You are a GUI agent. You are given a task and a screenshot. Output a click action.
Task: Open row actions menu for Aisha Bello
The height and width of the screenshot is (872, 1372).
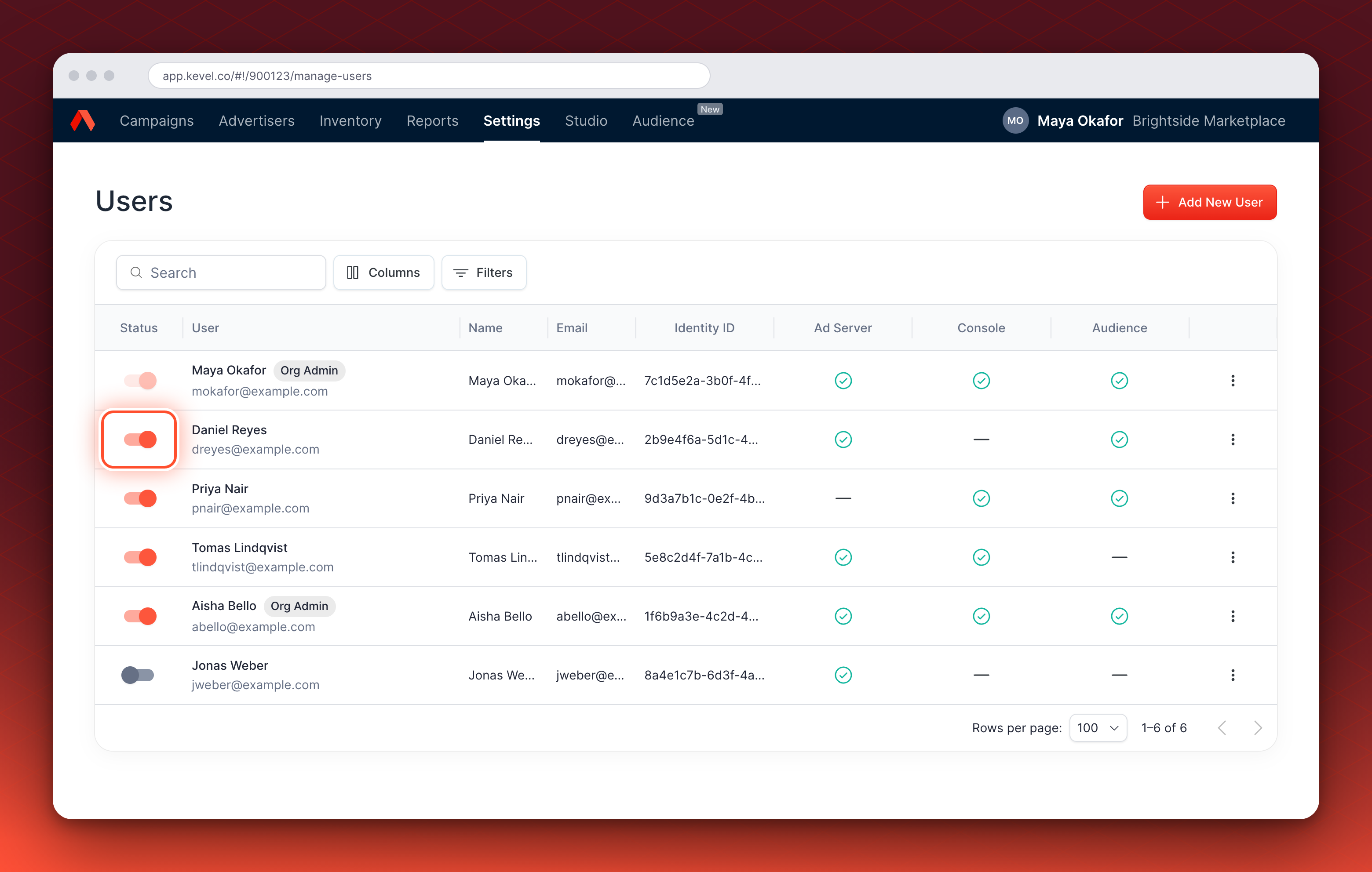[1233, 616]
